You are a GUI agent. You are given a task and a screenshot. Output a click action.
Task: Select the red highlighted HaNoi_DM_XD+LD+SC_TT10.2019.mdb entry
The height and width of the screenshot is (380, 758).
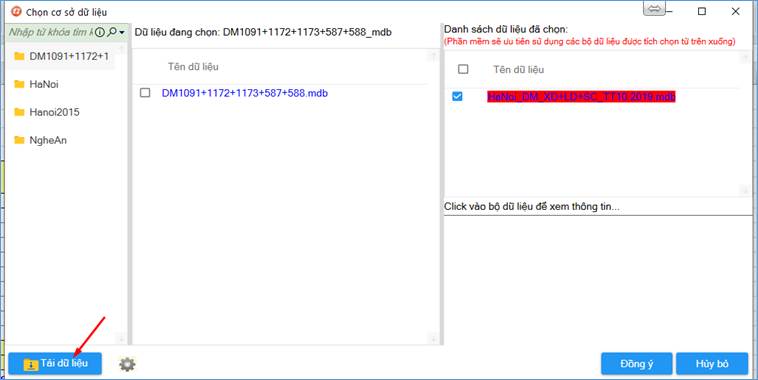point(581,97)
